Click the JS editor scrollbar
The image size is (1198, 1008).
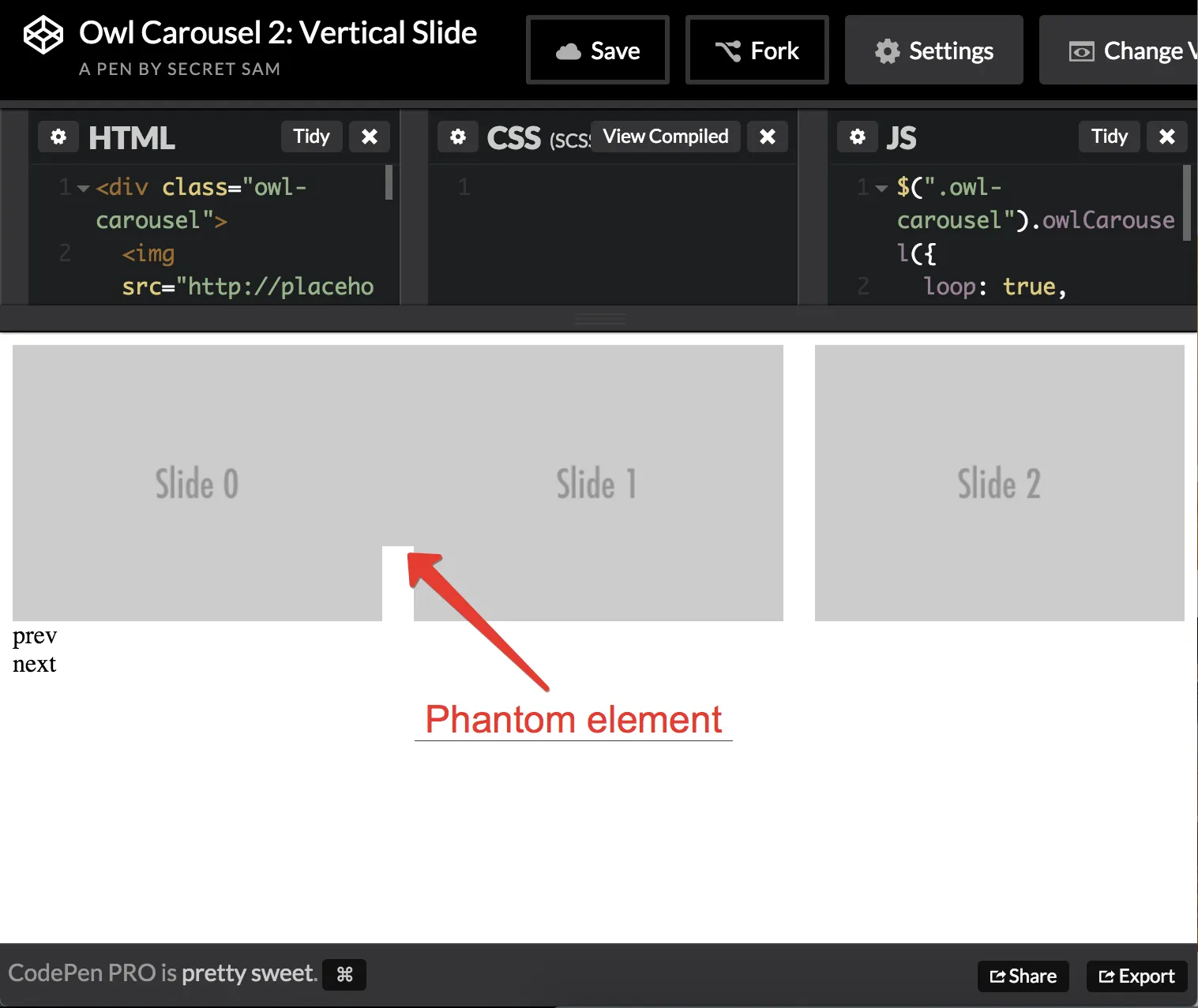pos(1187,202)
